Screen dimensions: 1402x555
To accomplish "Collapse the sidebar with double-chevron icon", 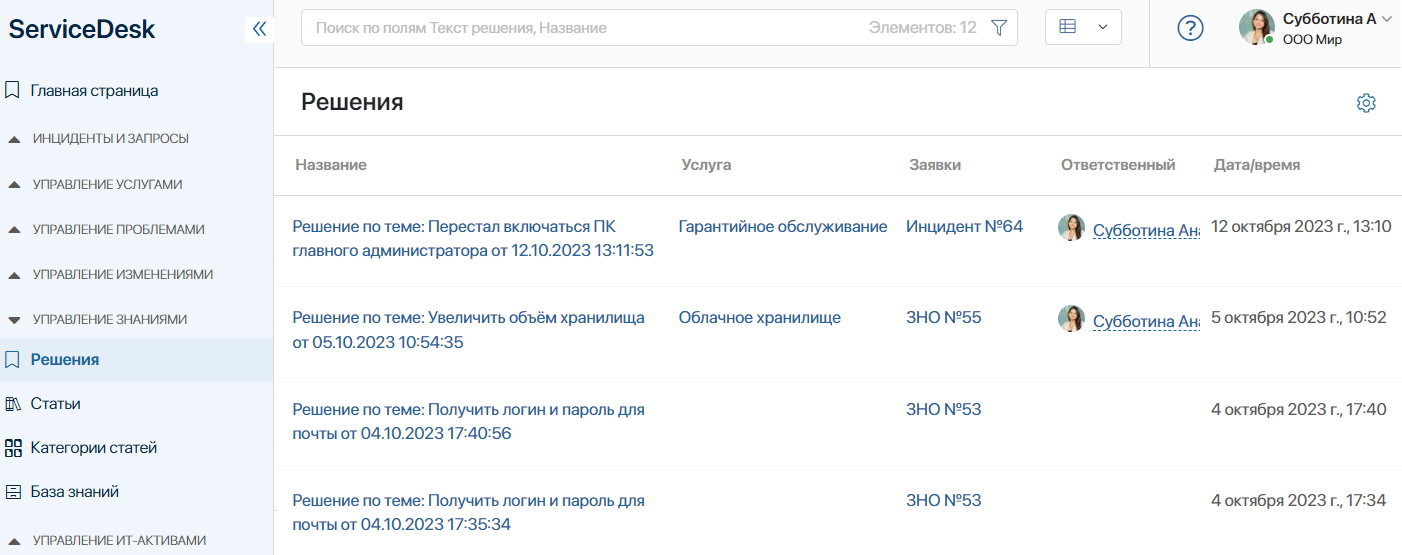I will (x=259, y=29).
